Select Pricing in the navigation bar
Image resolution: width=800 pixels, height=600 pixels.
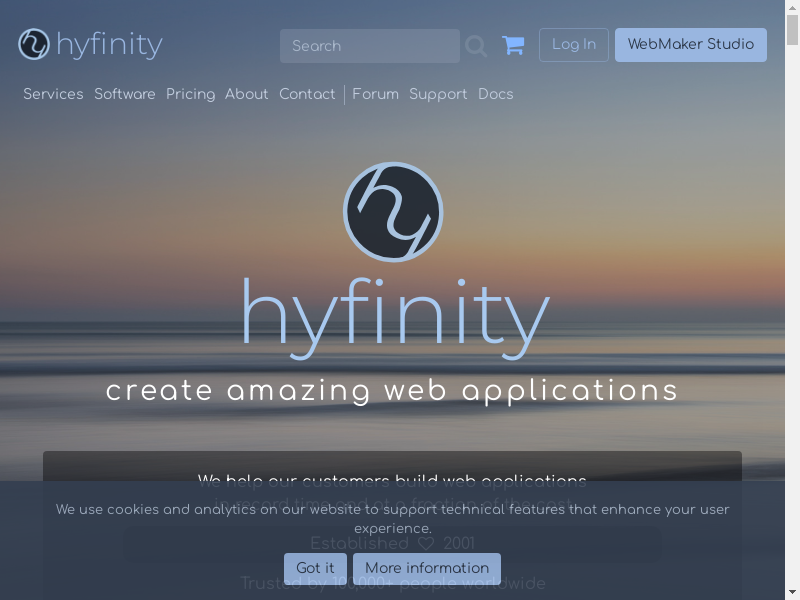coord(190,94)
